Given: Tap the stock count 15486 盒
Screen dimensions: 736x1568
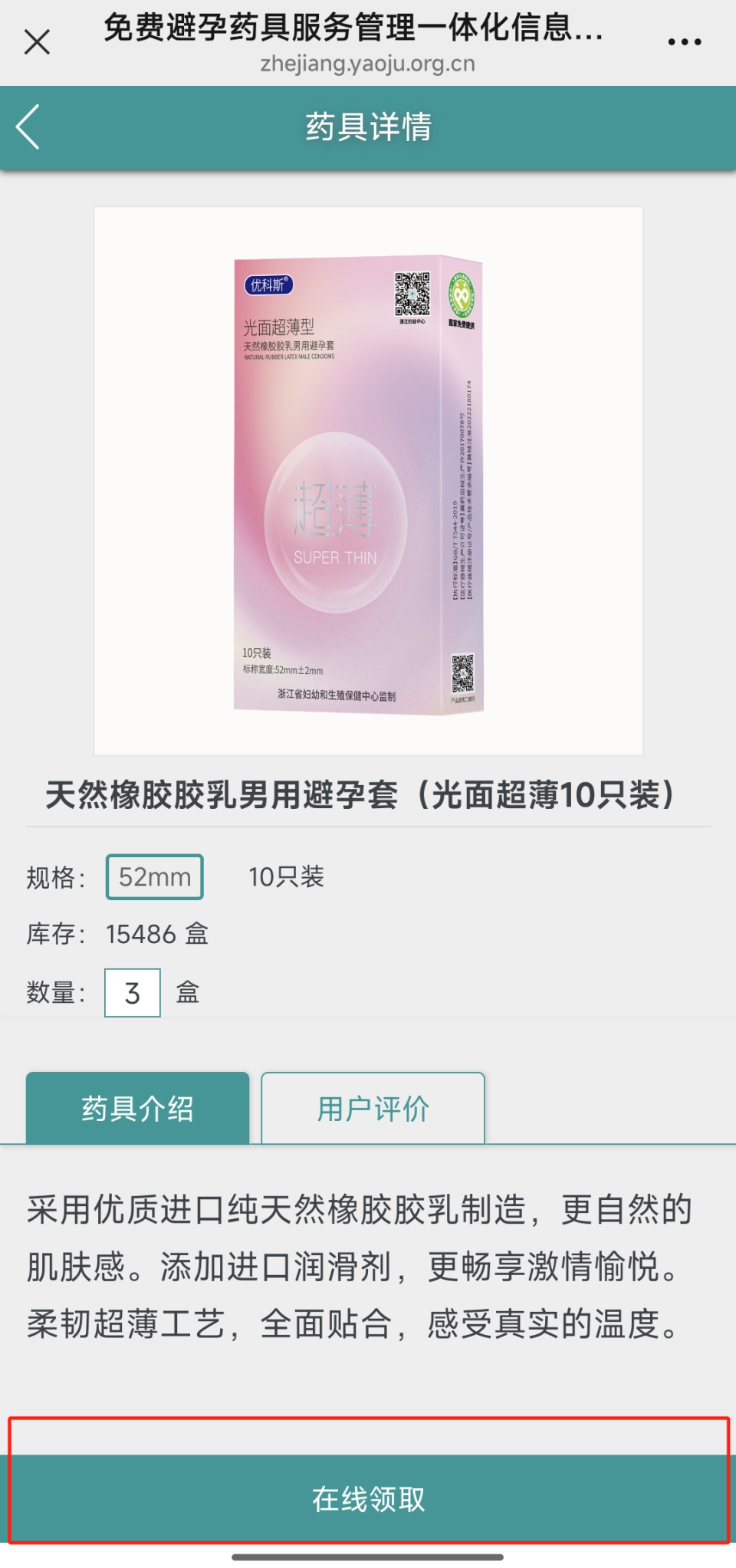Looking at the screenshot, I should pyautogui.click(x=157, y=934).
